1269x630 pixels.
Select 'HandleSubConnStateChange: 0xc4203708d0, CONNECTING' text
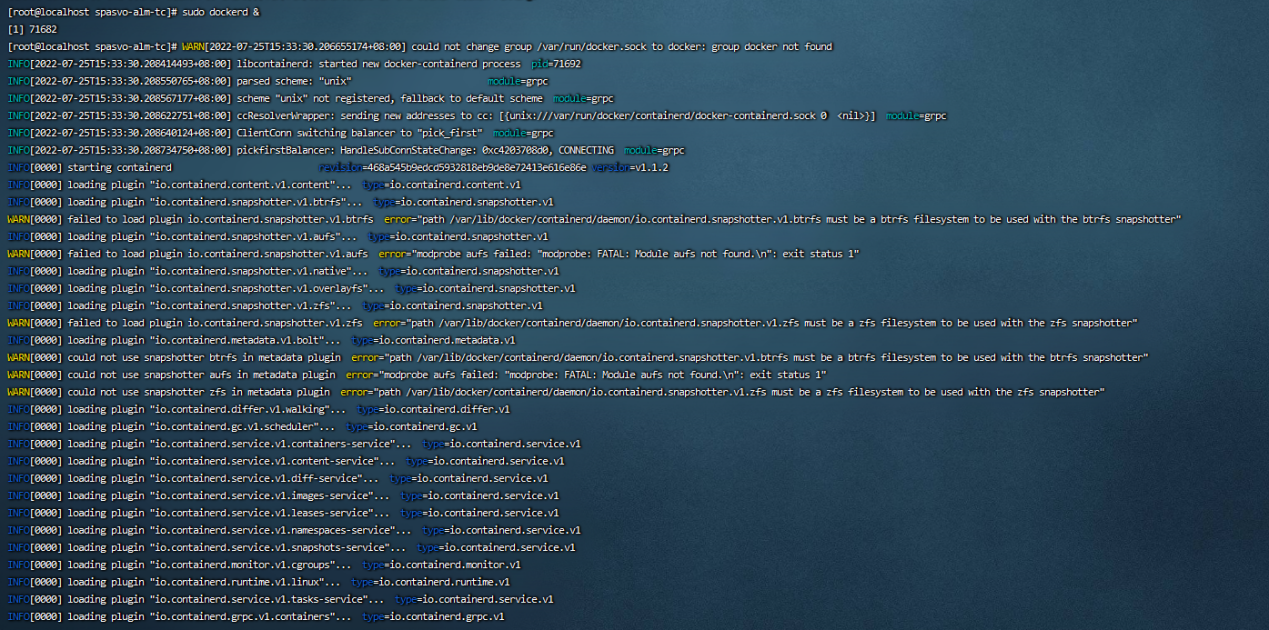[477, 150]
